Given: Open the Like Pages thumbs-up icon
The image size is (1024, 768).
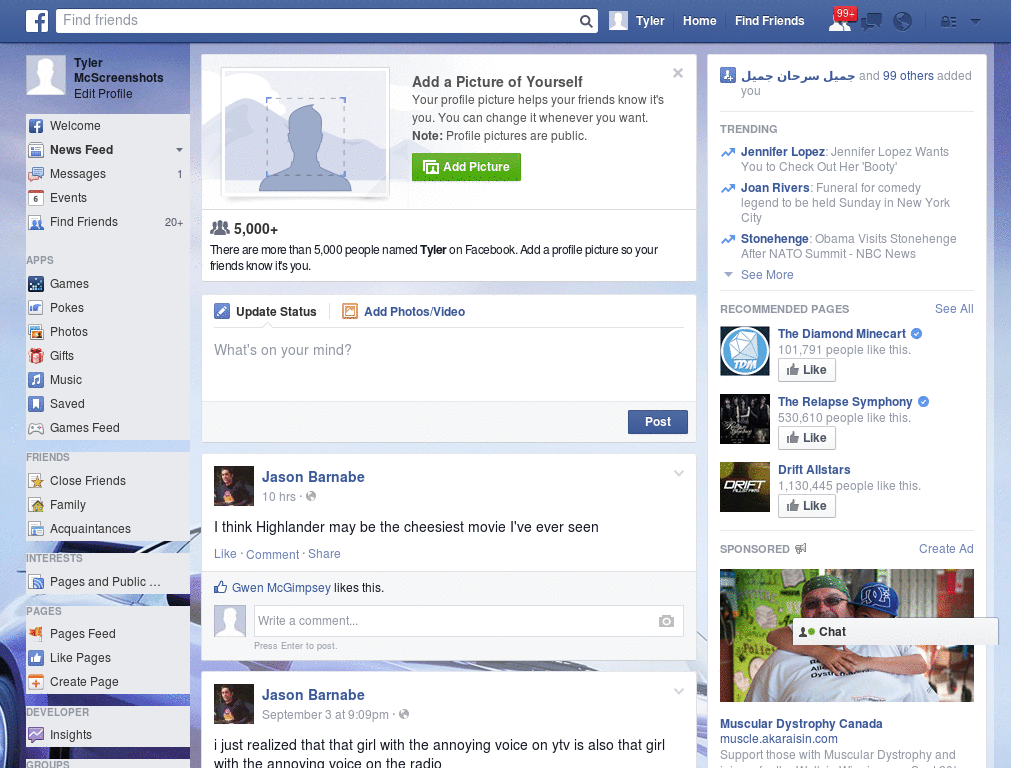Looking at the screenshot, I should coord(36,658).
